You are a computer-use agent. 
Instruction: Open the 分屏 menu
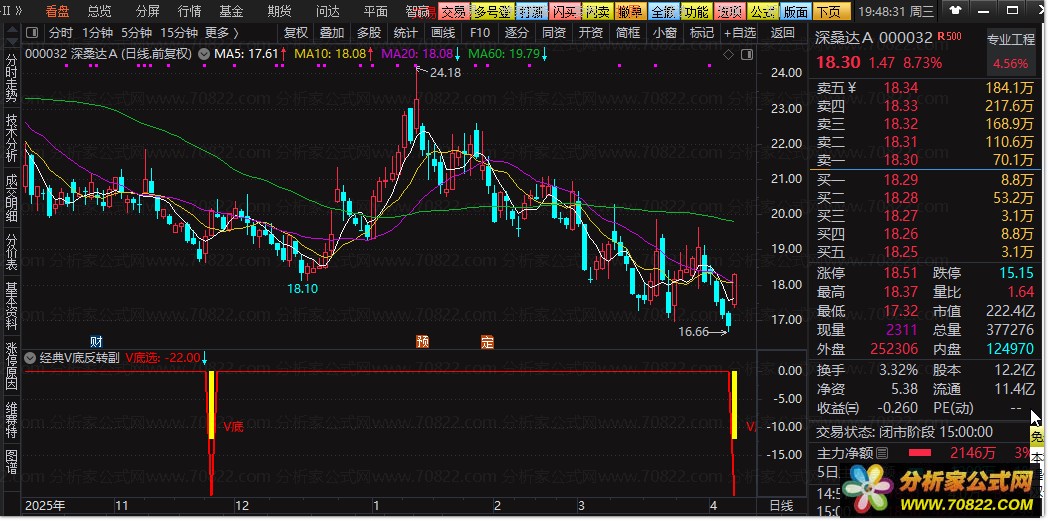(147, 11)
